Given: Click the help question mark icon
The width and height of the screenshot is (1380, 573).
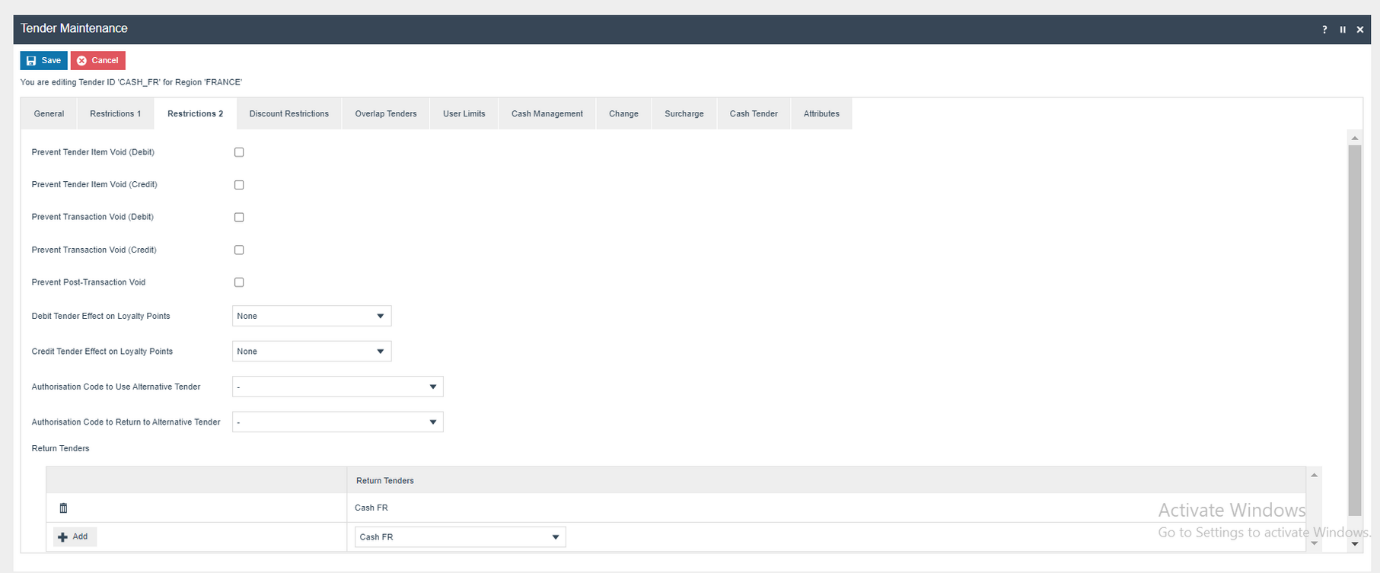Looking at the screenshot, I should coord(1325,30).
